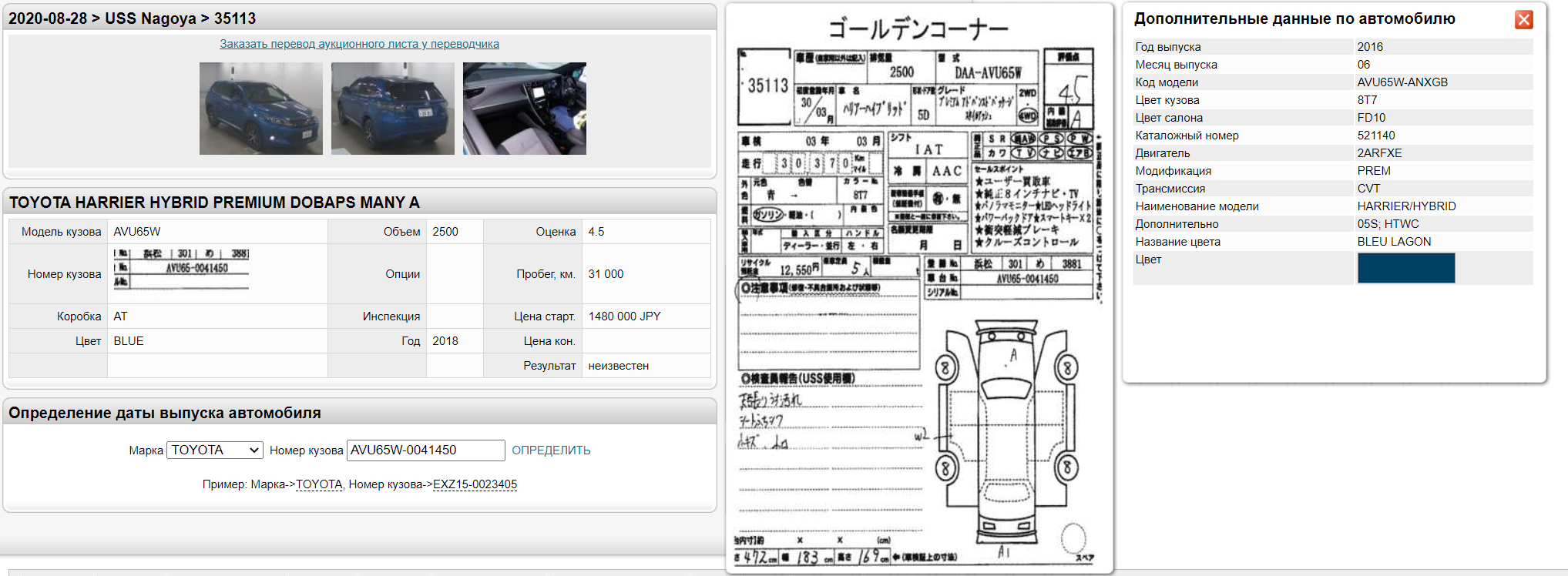Image resolution: width=1568 pixels, height=576 pixels.
Task: Select the interior color code FD10
Action: pyautogui.click(x=1371, y=118)
